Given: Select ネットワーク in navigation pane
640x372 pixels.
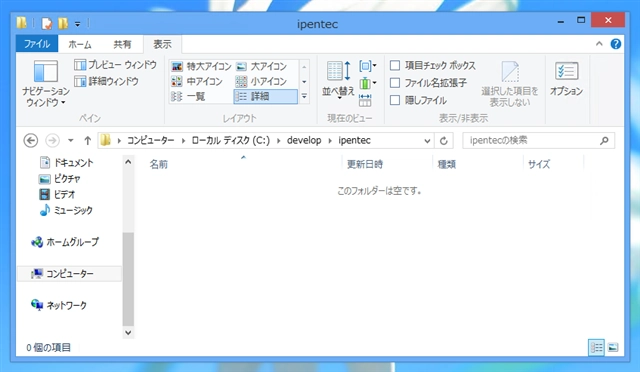Looking at the screenshot, I should coord(59,305).
